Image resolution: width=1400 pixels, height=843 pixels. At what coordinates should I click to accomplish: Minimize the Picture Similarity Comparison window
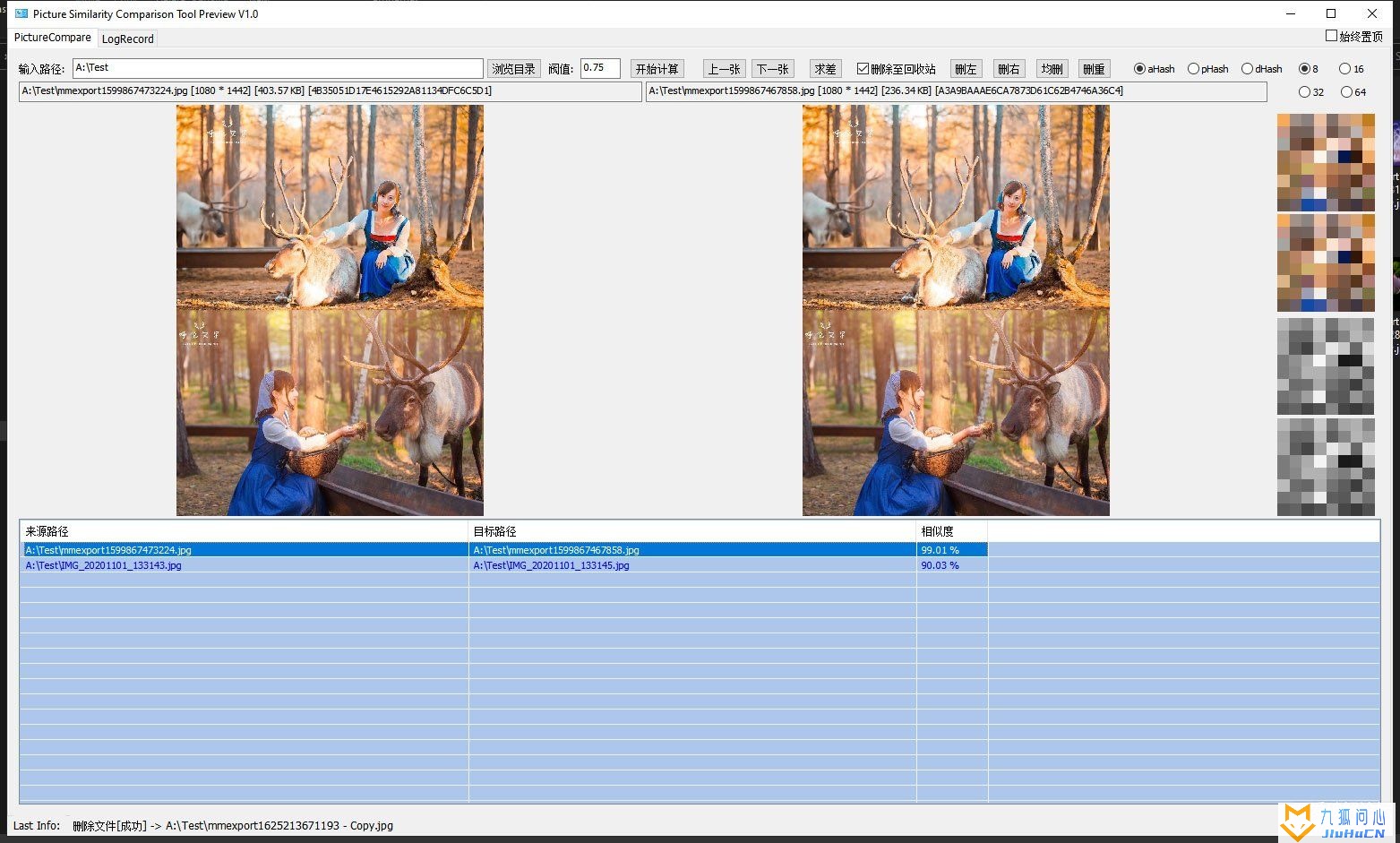pos(1291,13)
